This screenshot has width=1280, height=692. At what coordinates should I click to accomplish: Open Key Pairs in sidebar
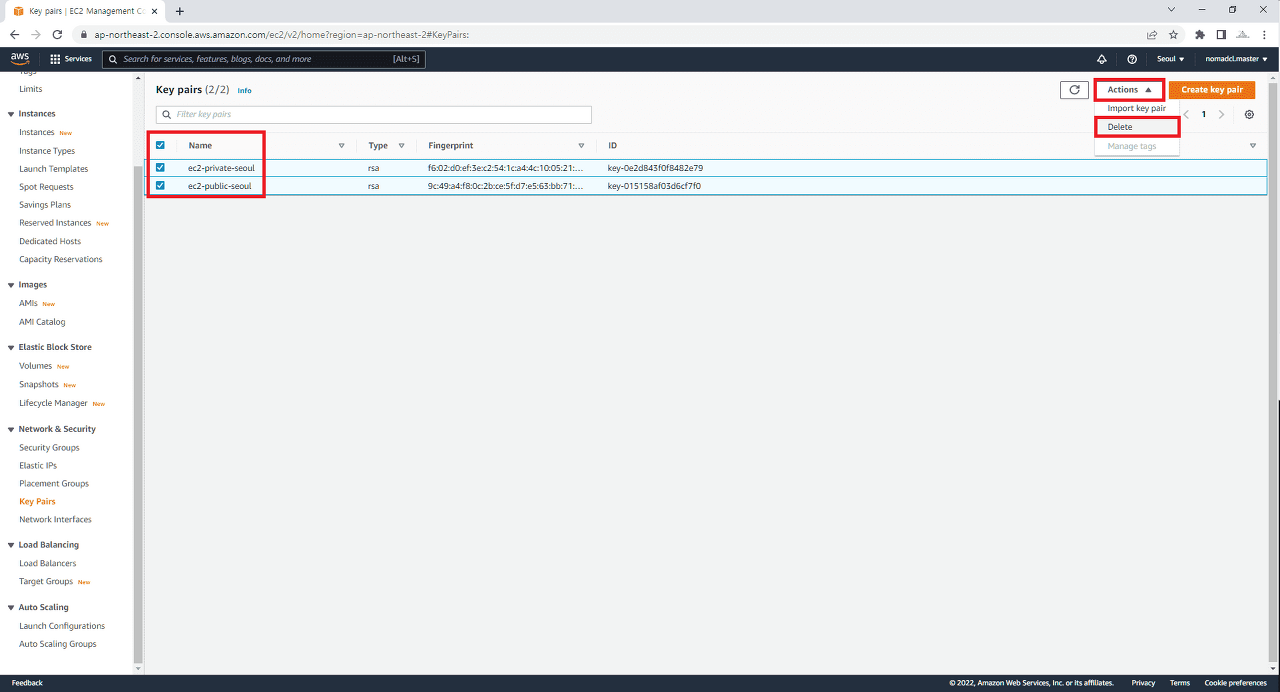tap(37, 501)
